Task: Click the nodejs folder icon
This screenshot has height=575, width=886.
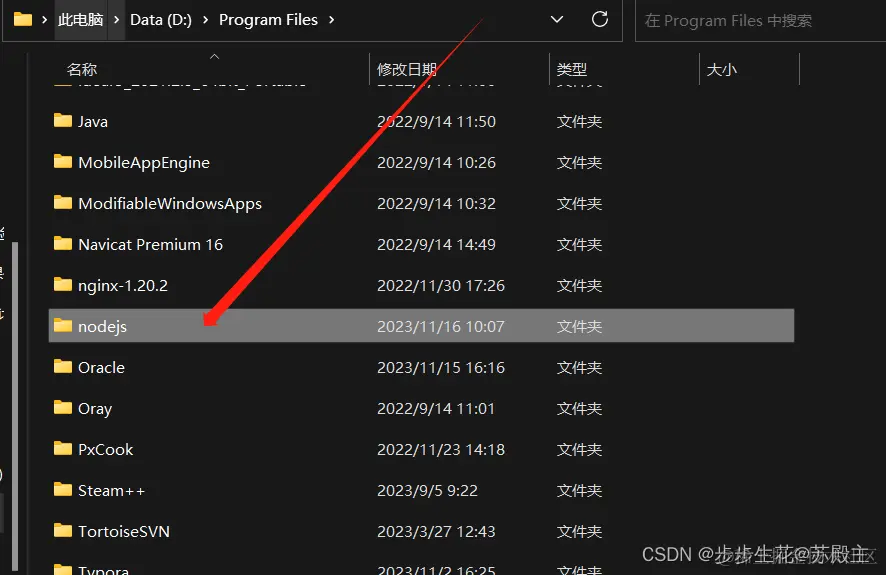Action: coord(63,325)
